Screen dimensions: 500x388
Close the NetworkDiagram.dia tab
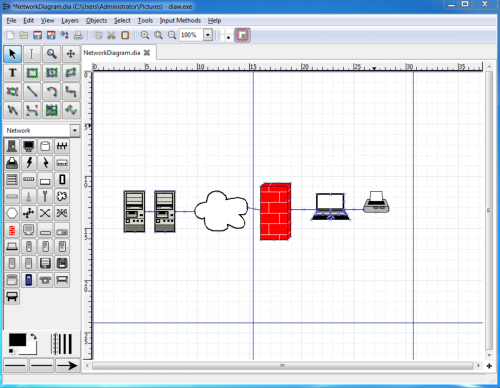coord(147,53)
